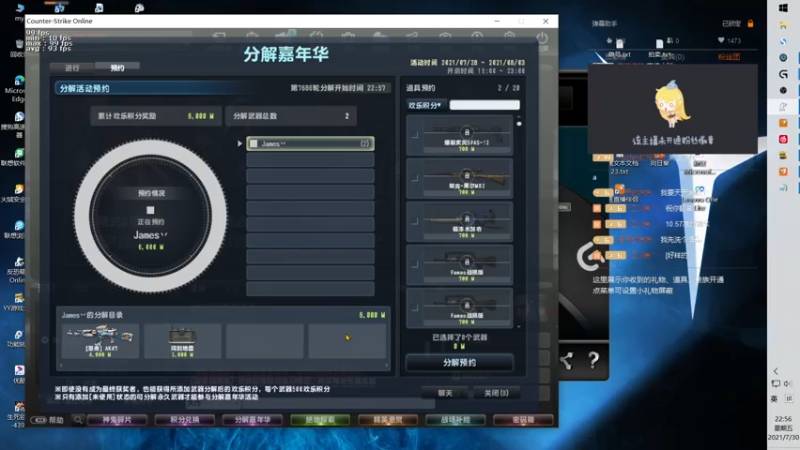Click the item list scrollbar thumb
Screen dimensions: 800x450
[x=519, y=123]
